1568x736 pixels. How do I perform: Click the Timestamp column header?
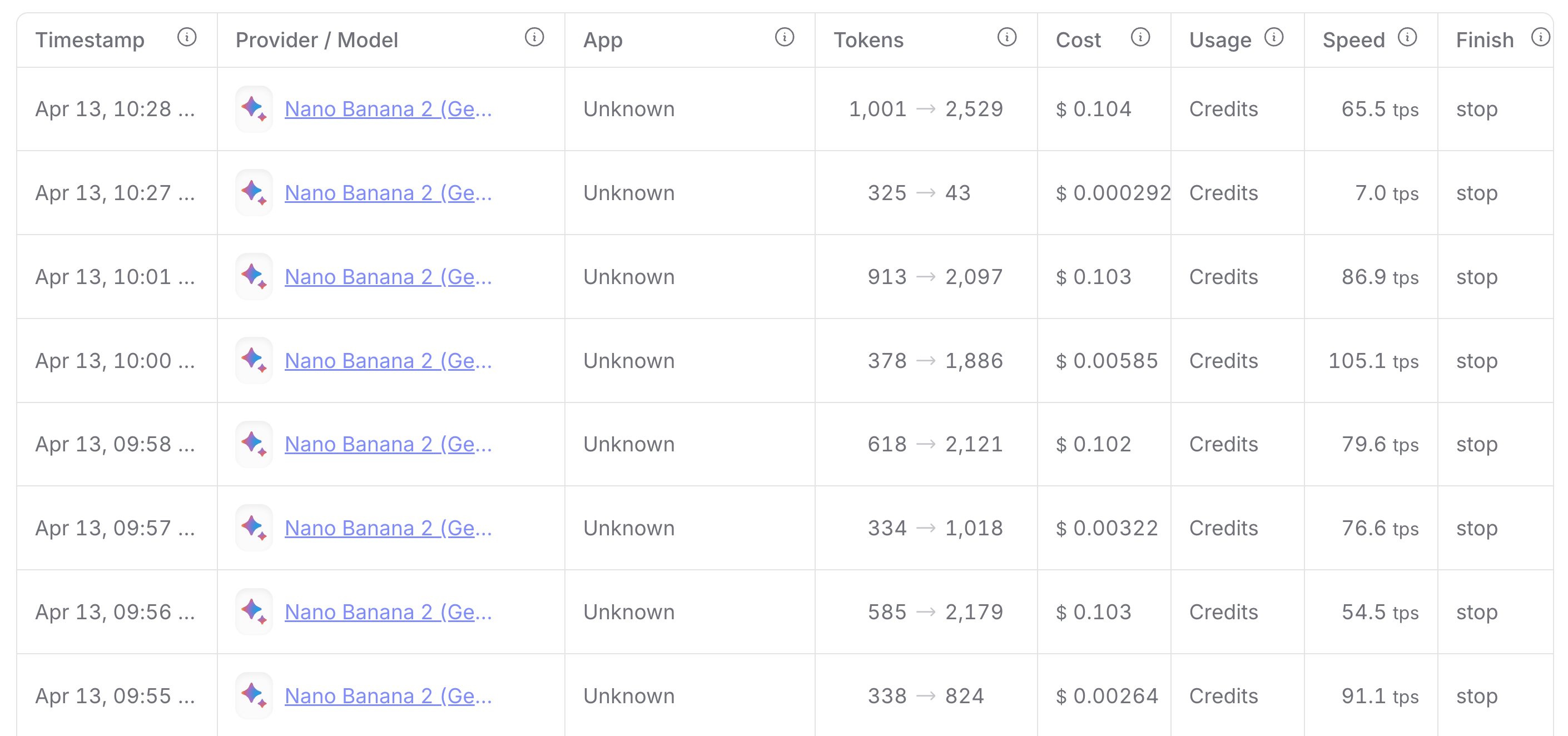90,40
